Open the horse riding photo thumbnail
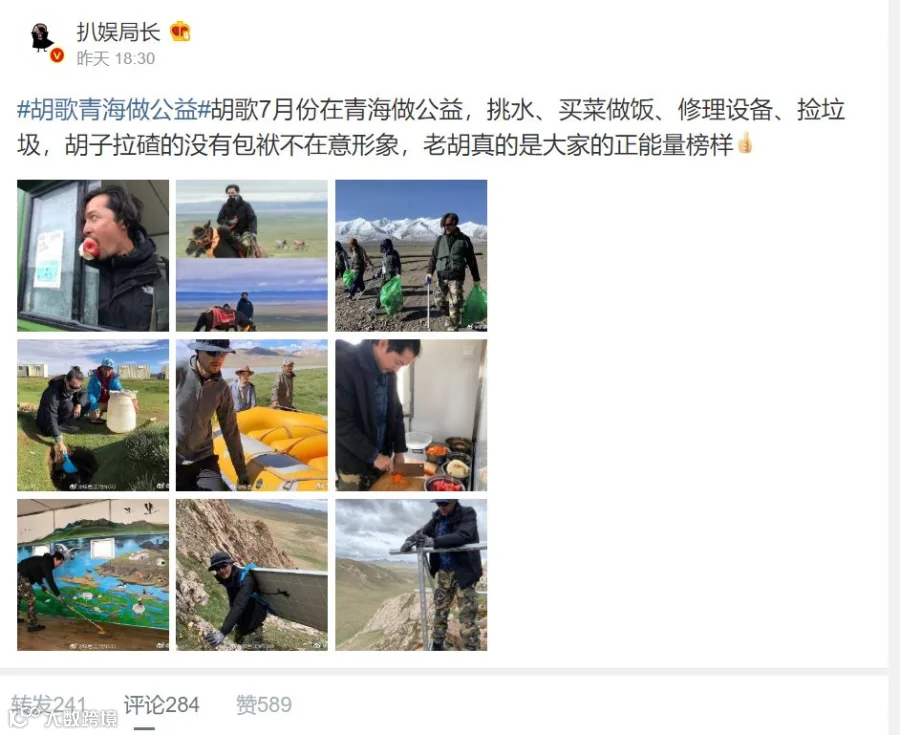This screenshot has width=900, height=735. (252, 255)
